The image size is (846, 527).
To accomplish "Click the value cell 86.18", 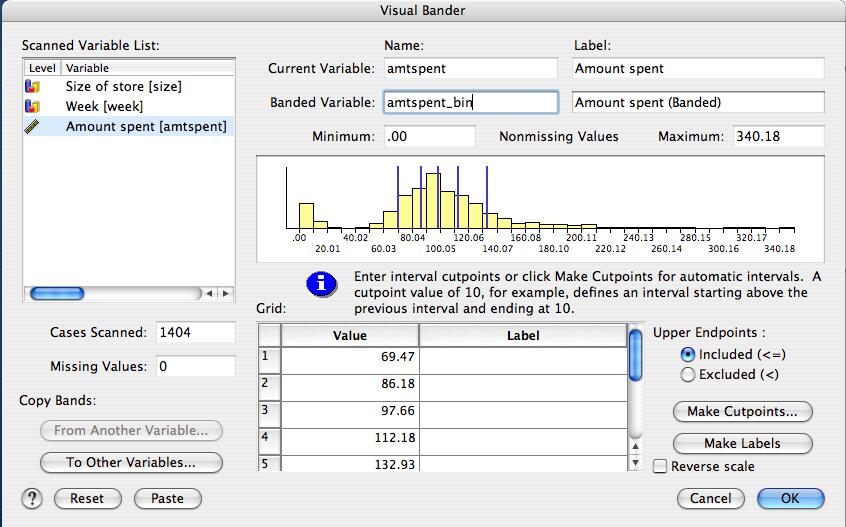I will 350,388.
